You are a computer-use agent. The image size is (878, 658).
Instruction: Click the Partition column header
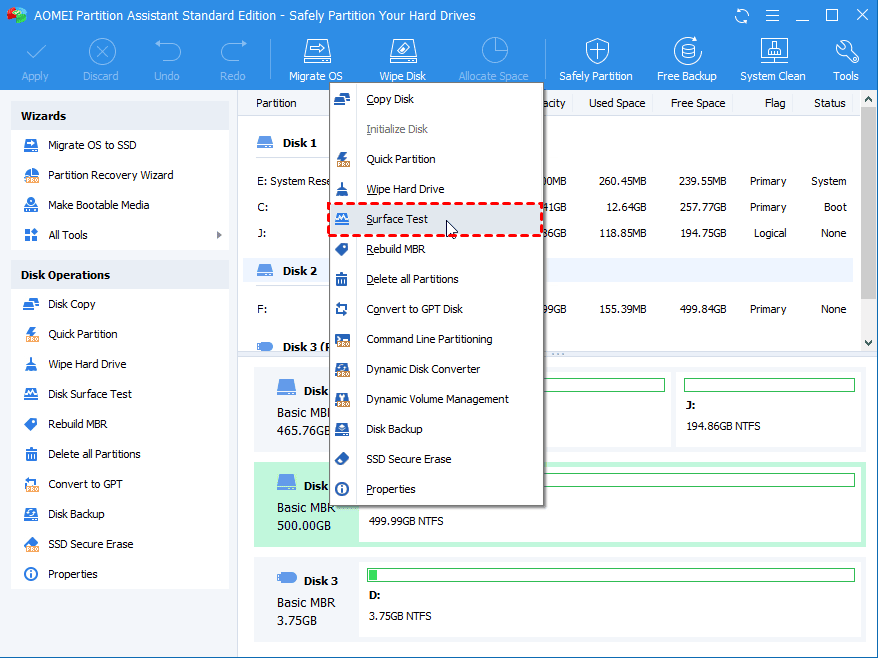pos(276,103)
